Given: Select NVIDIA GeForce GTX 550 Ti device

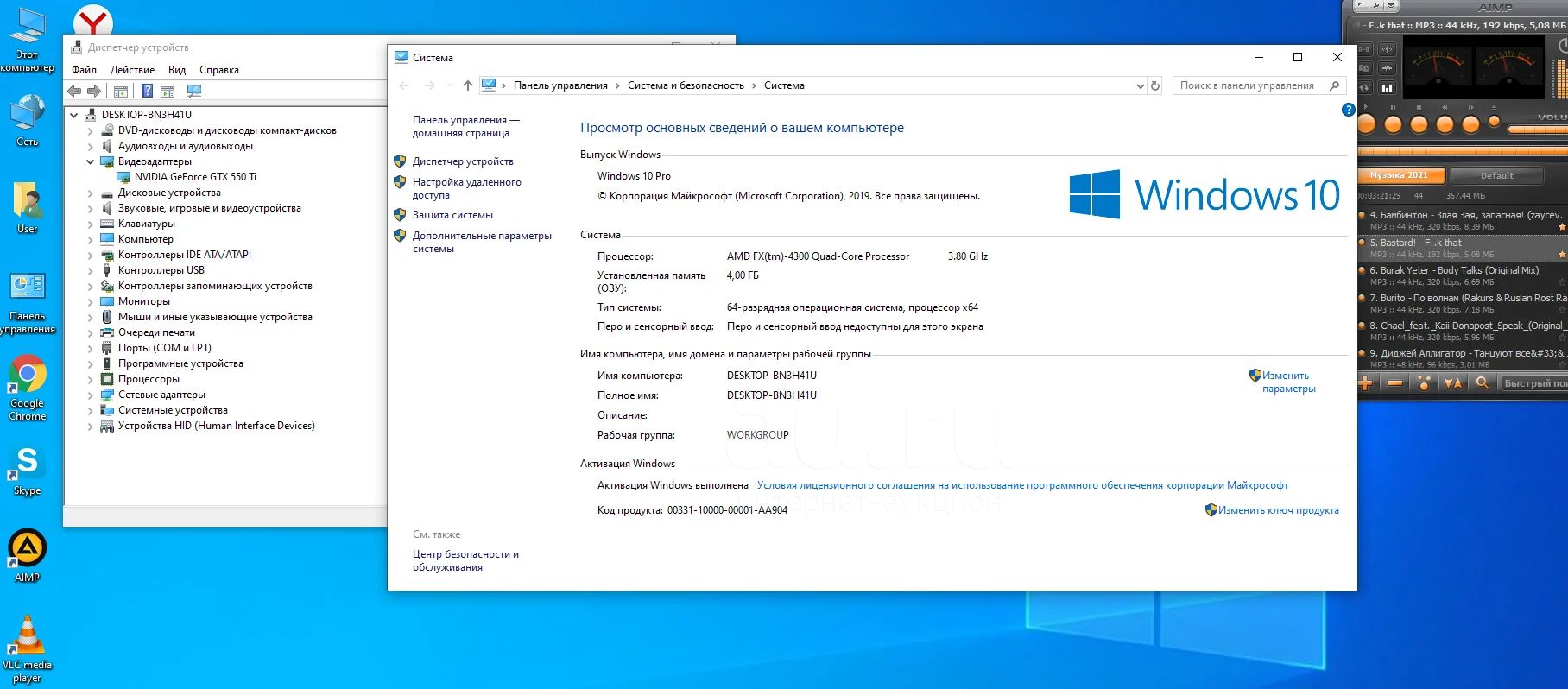Looking at the screenshot, I should click(195, 177).
